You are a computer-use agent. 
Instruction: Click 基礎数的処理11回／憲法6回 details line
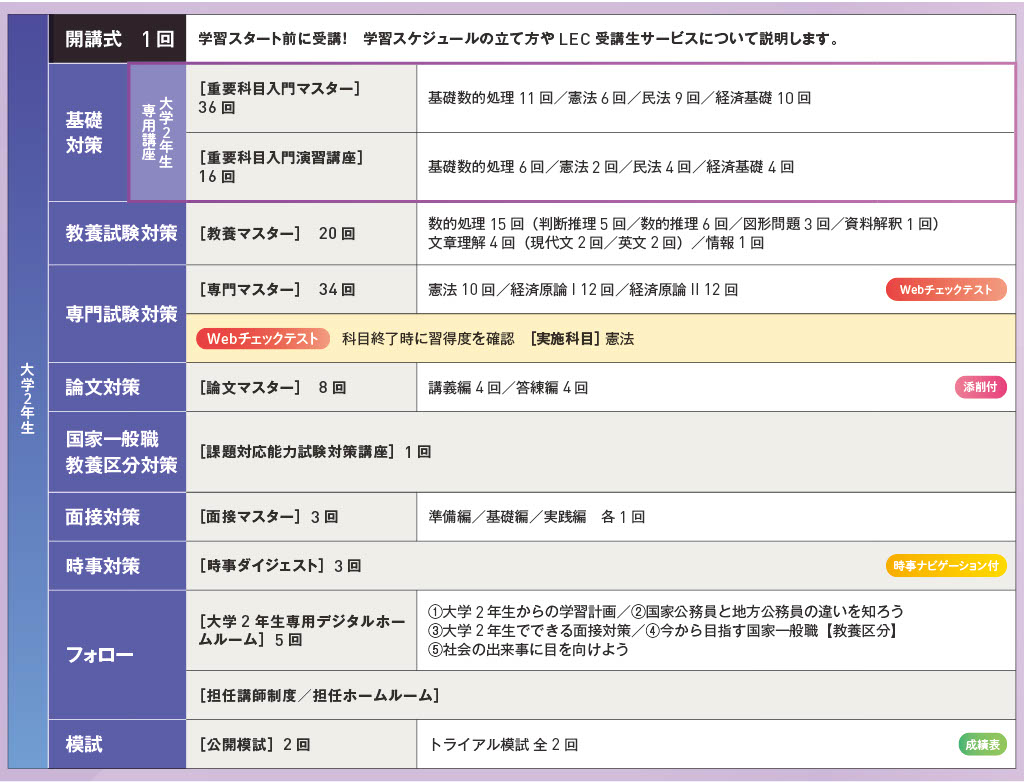[619, 98]
